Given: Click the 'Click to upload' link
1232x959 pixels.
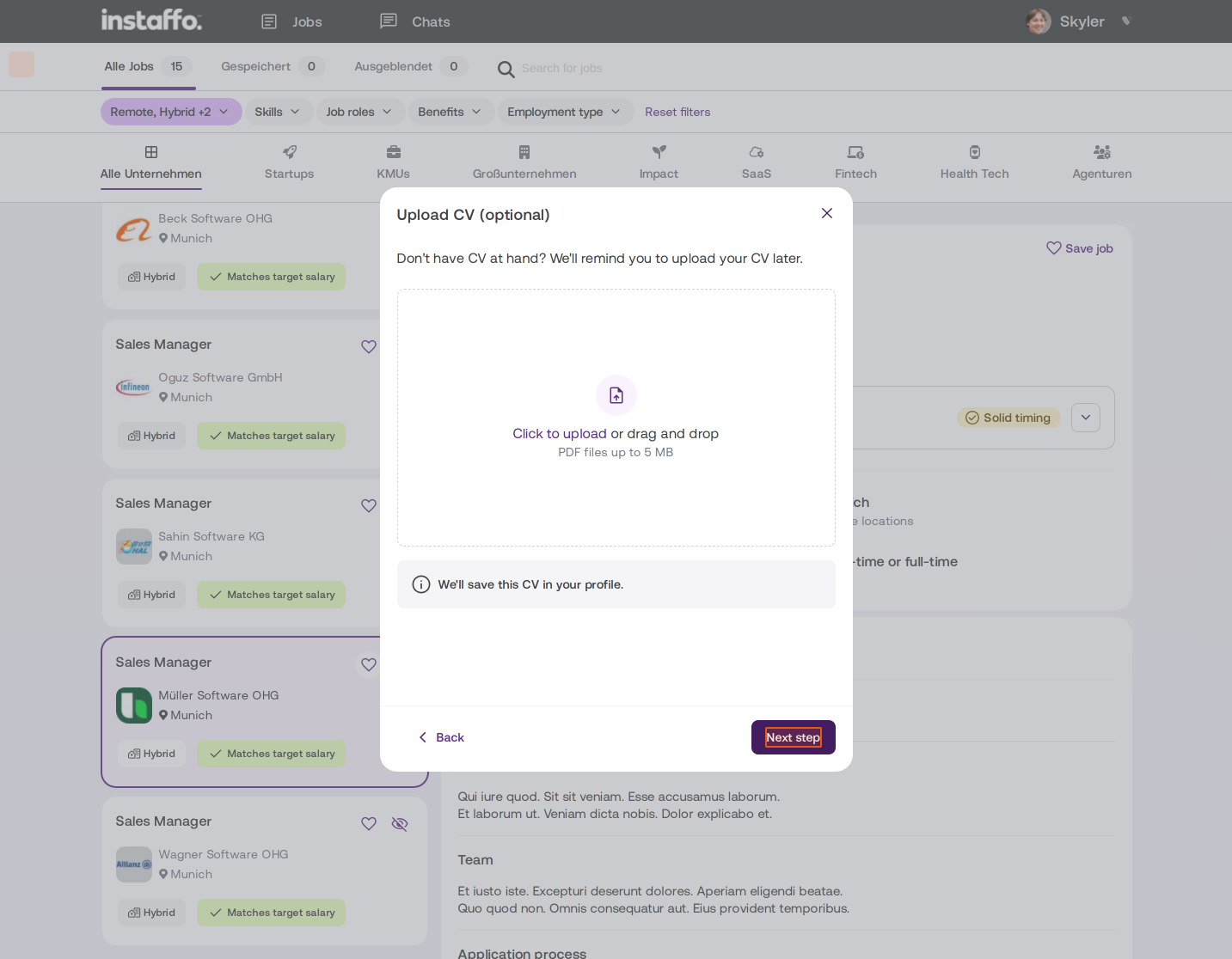Looking at the screenshot, I should pyautogui.click(x=560, y=433).
